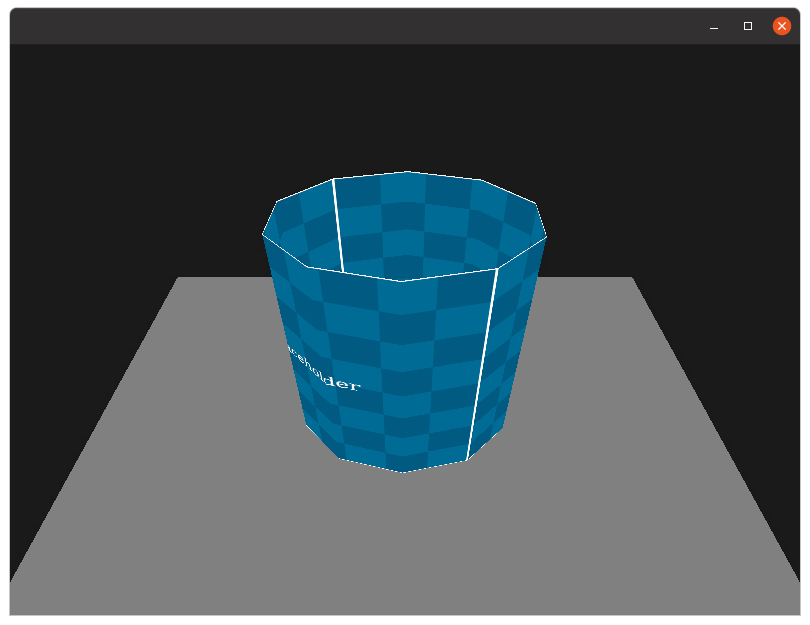Maximize the 3D viewer window

click(x=747, y=26)
